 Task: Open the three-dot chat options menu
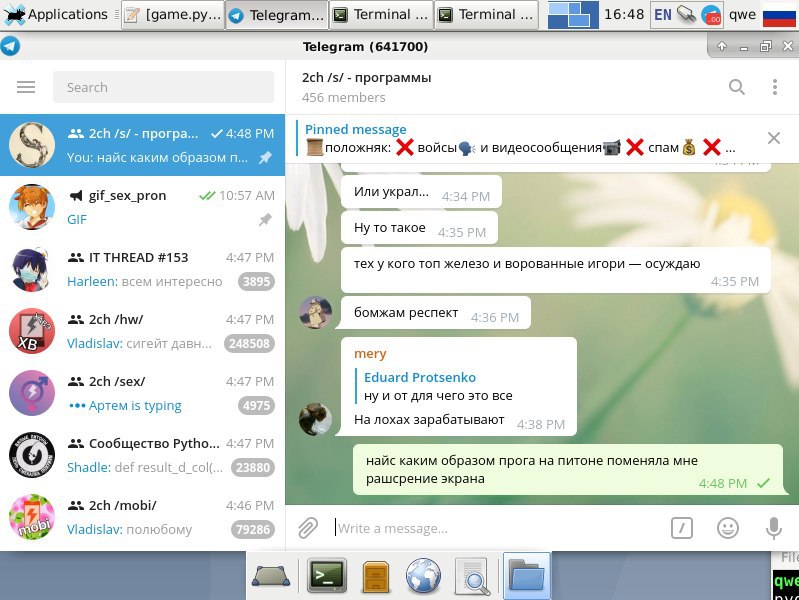775,87
